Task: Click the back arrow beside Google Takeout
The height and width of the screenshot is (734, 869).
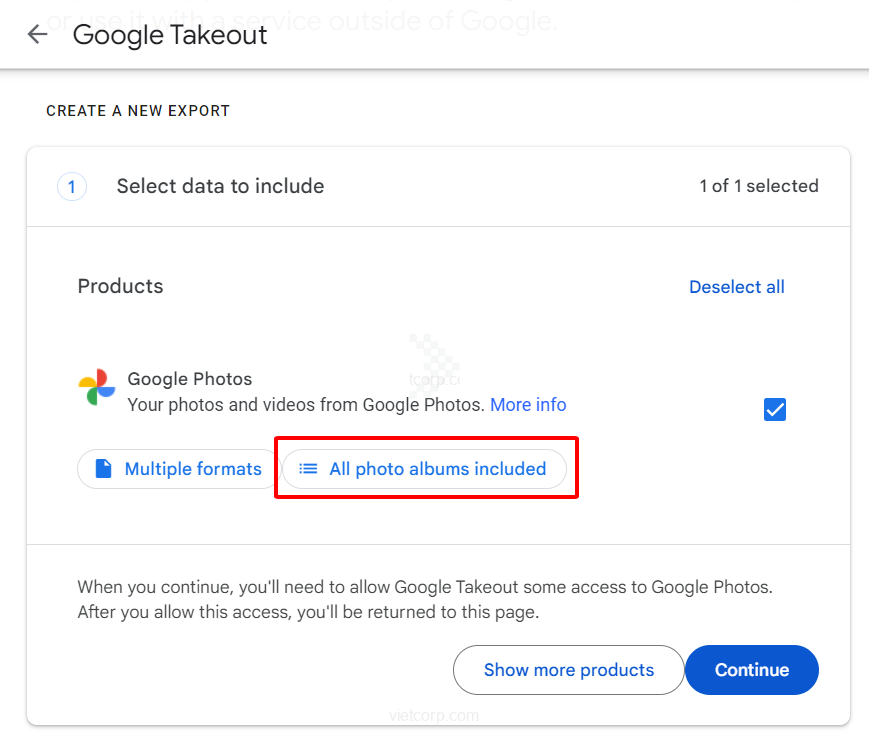Action: 37,35
